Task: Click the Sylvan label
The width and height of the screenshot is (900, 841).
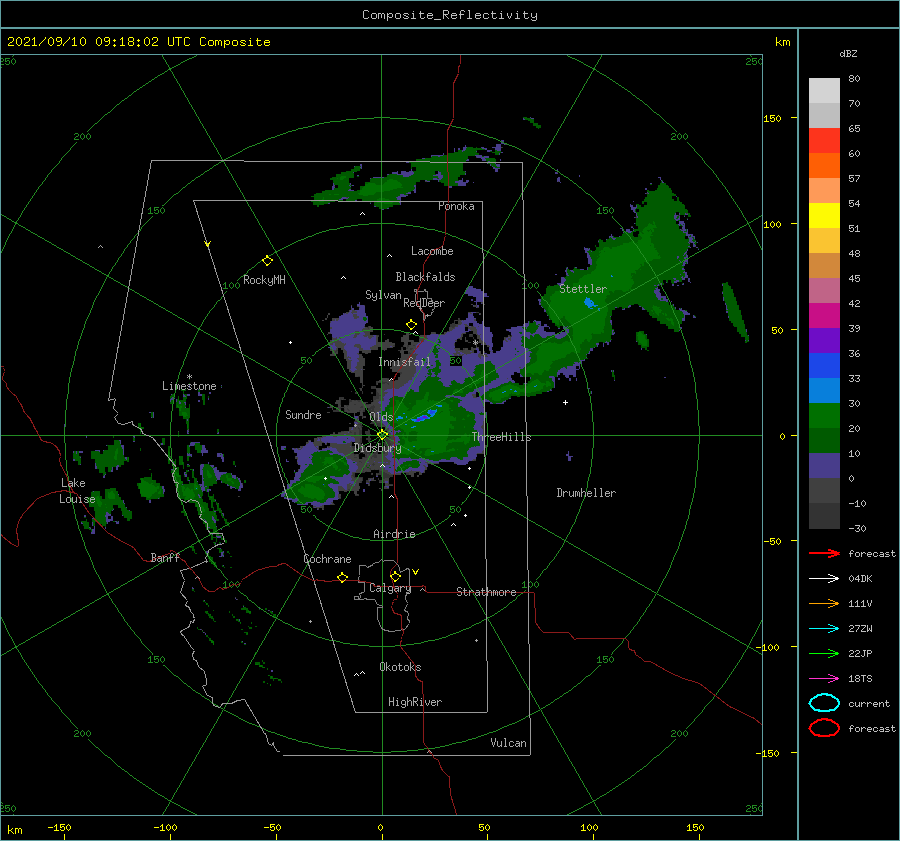Action: pos(383,295)
